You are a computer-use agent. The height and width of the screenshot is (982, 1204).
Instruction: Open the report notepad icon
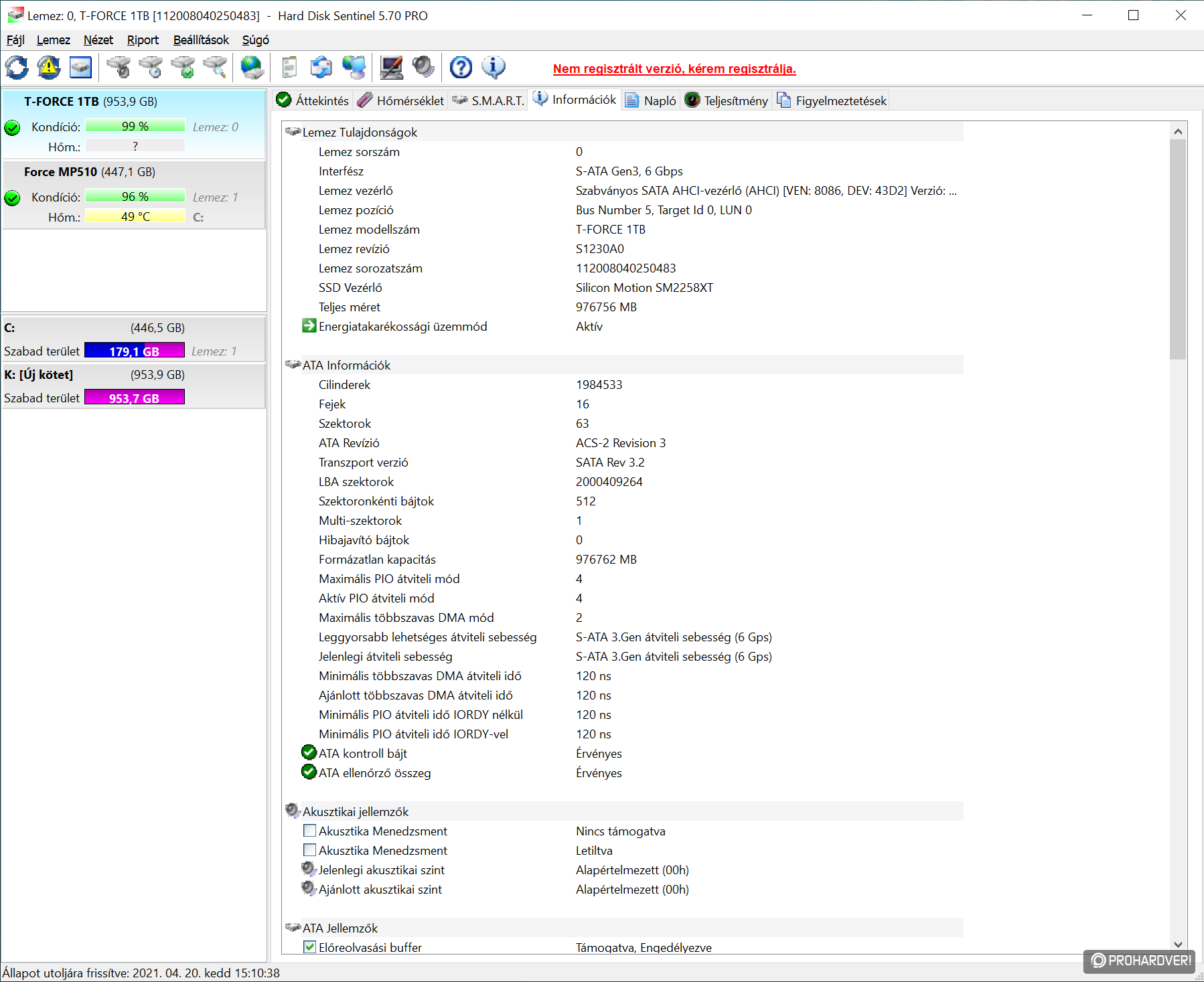(x=289, y=68)
